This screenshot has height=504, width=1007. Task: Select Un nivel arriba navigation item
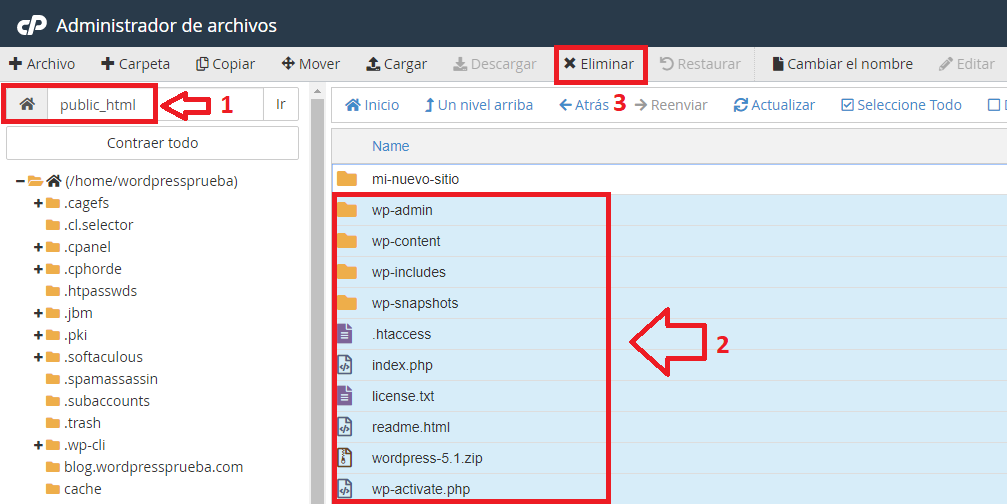(479, 105)
